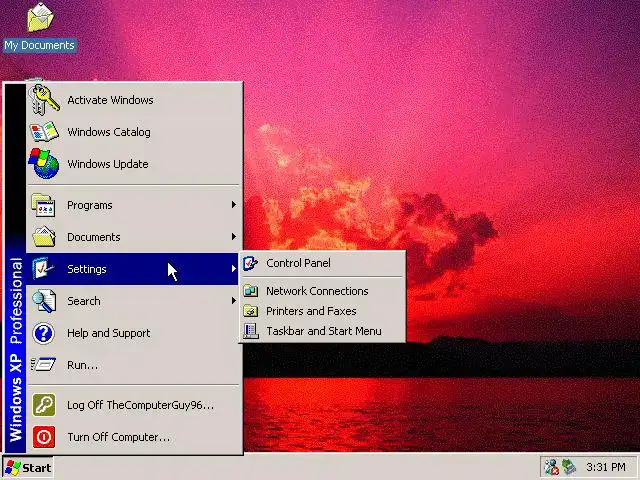
Task: Select Search in the Start menu
Action: (x=134, y=301)
